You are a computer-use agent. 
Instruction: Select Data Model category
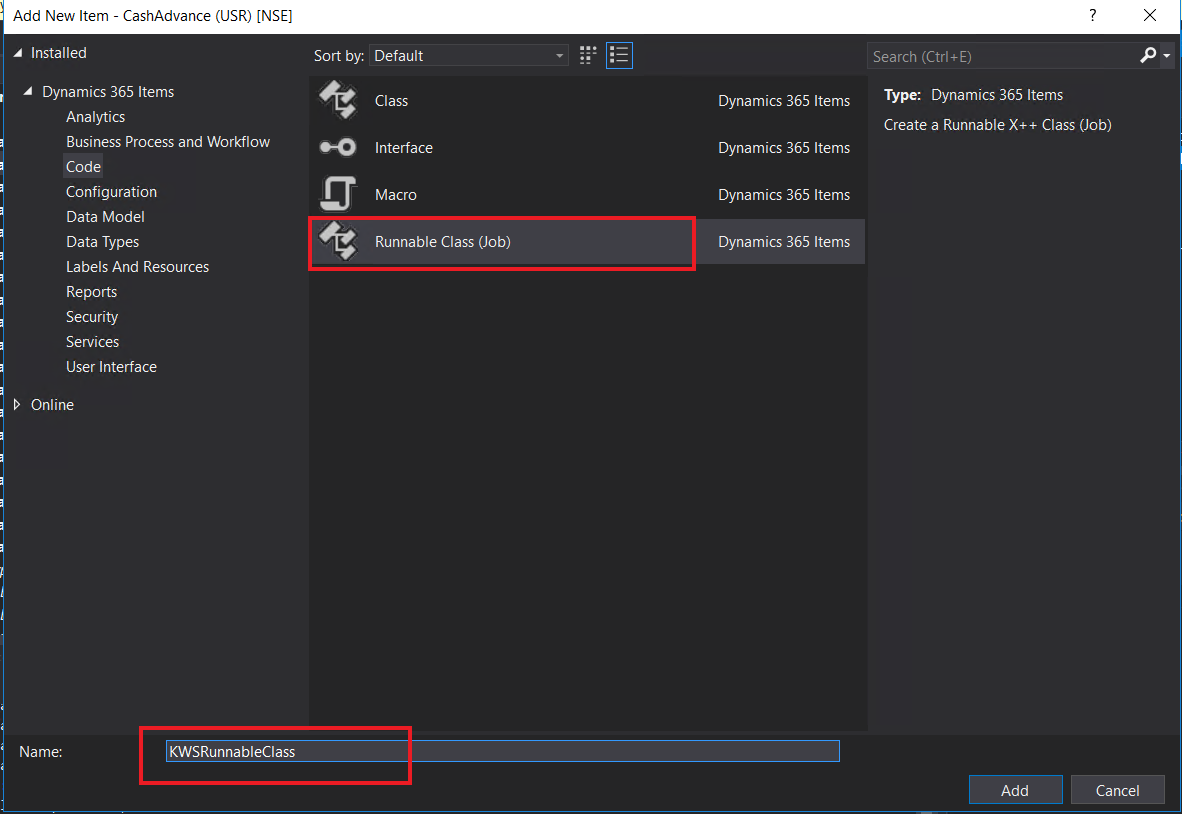tap(105, 216)
